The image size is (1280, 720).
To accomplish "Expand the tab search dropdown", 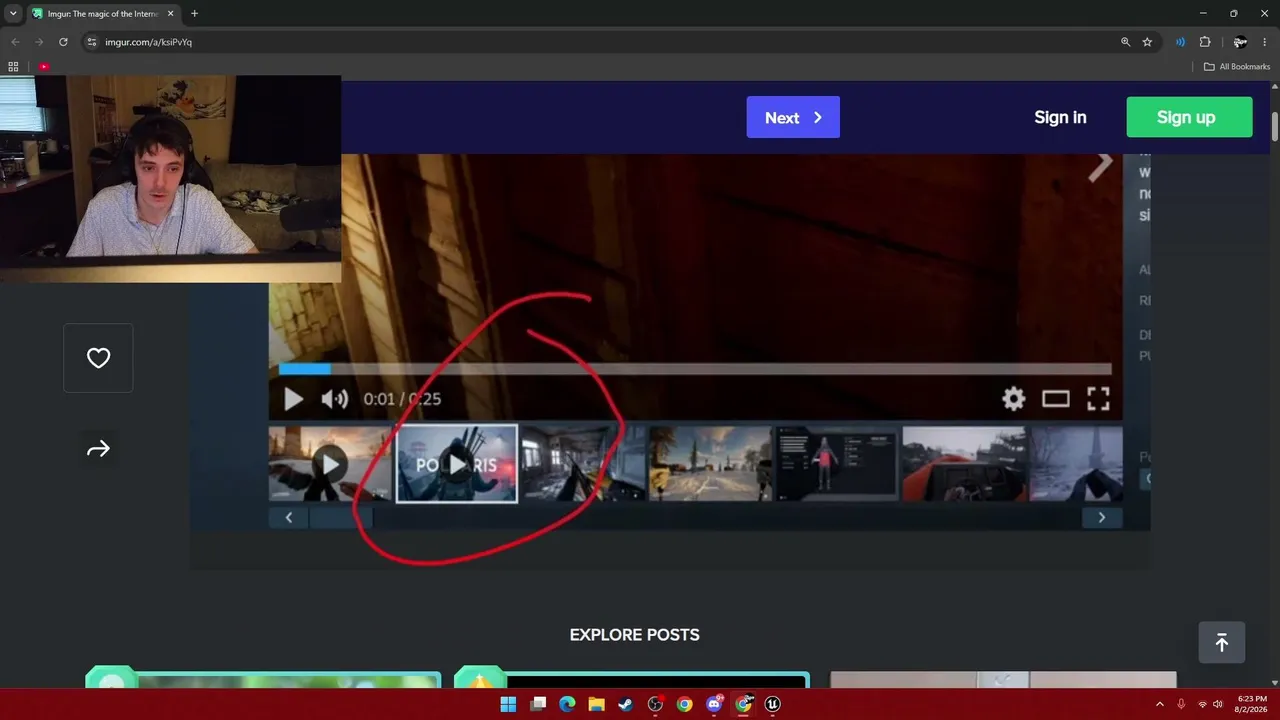I will [13, 14].
